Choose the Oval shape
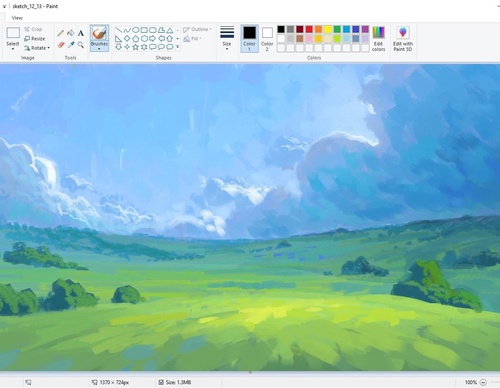Screen dimensions: 500x388 (x=135, y=30)
